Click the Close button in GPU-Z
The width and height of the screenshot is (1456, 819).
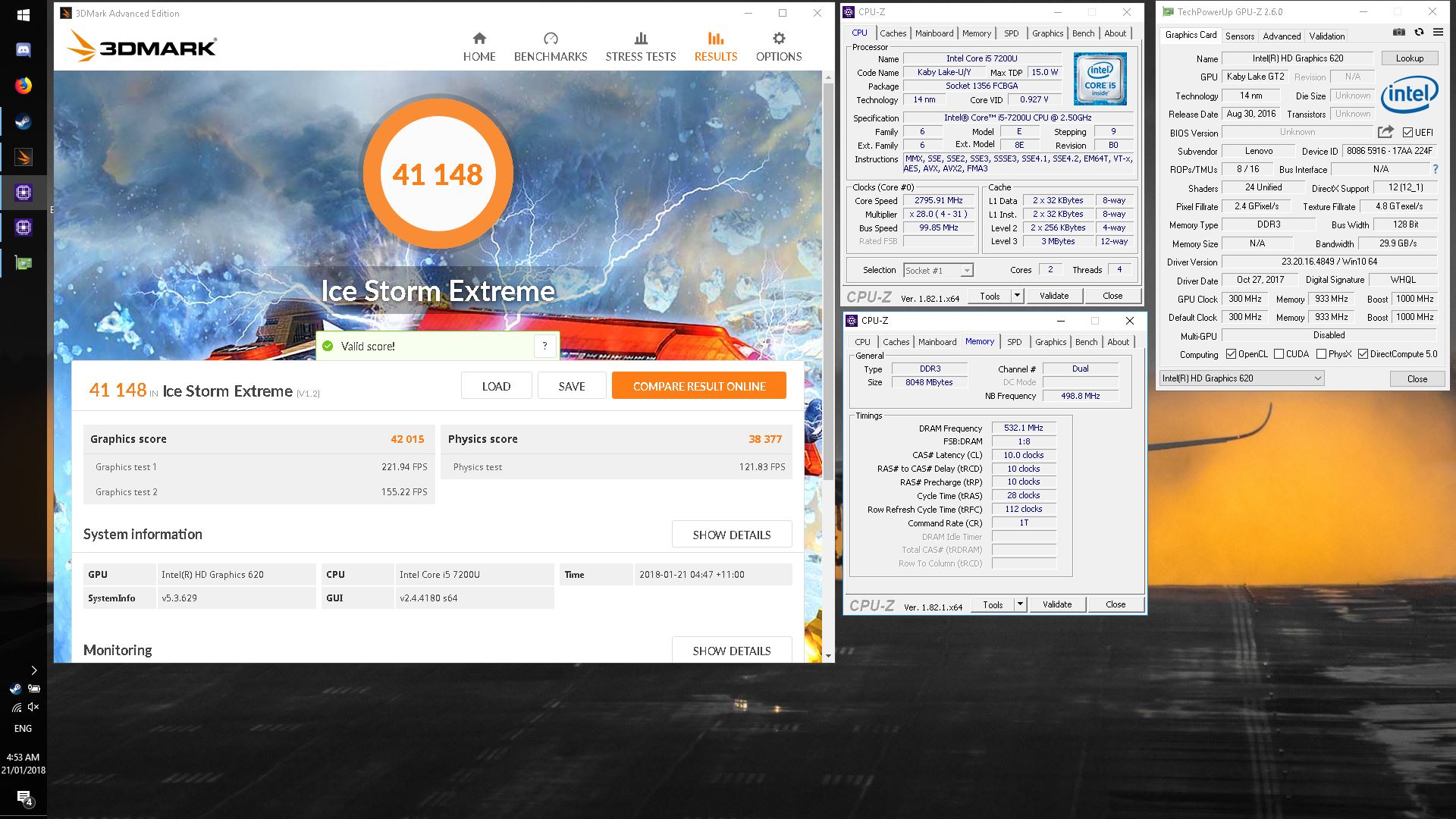(1417, 378)
